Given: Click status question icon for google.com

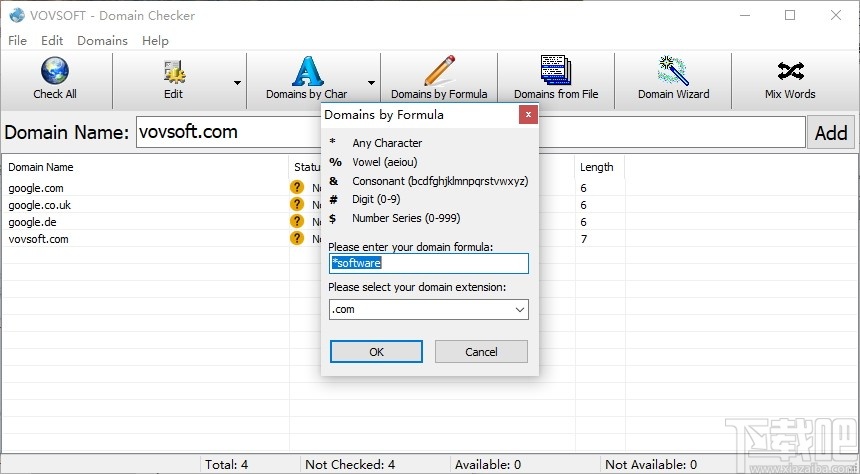Looking at the screenshot, I should point(297,188).
